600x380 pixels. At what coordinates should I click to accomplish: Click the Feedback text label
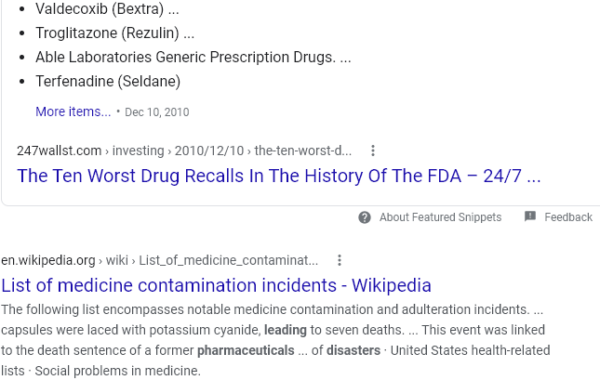tap(568, 217)
